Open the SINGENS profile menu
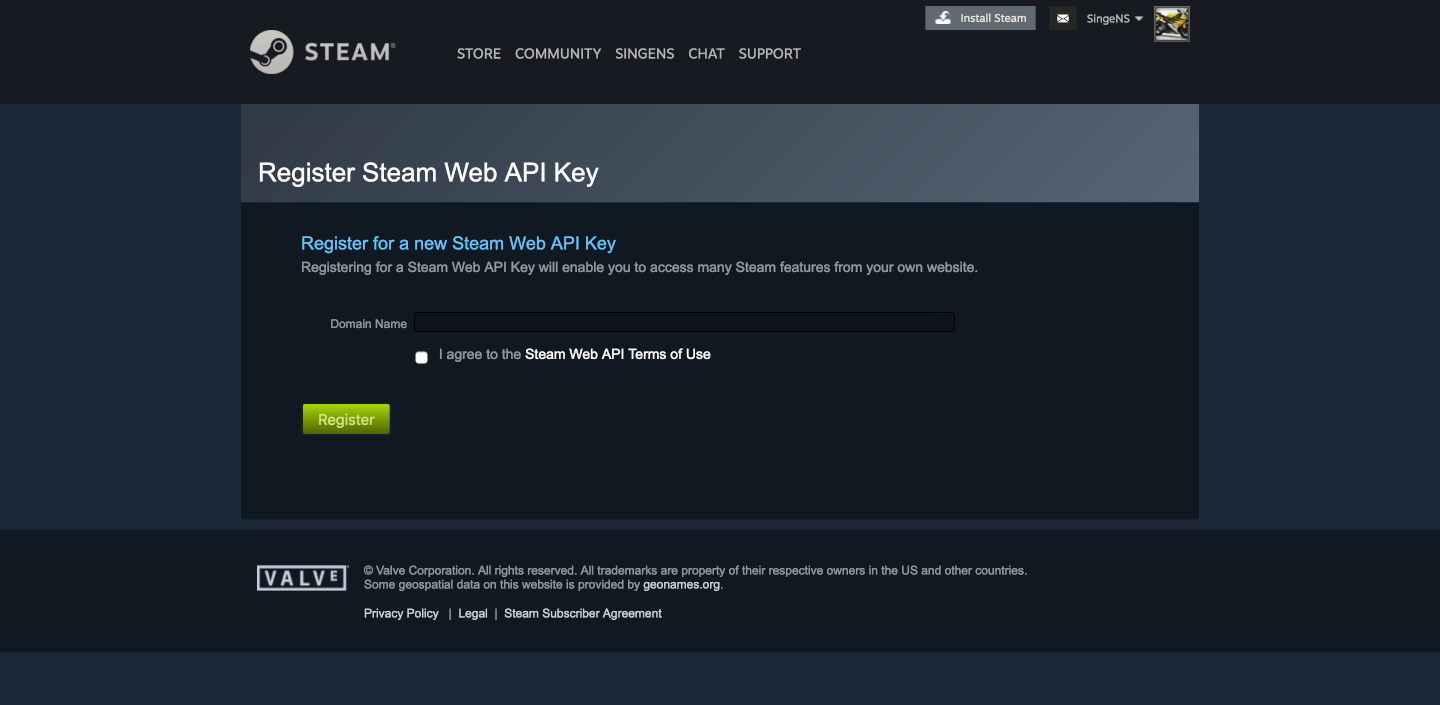Viewport: 1440px width, 705px height. 645,54
